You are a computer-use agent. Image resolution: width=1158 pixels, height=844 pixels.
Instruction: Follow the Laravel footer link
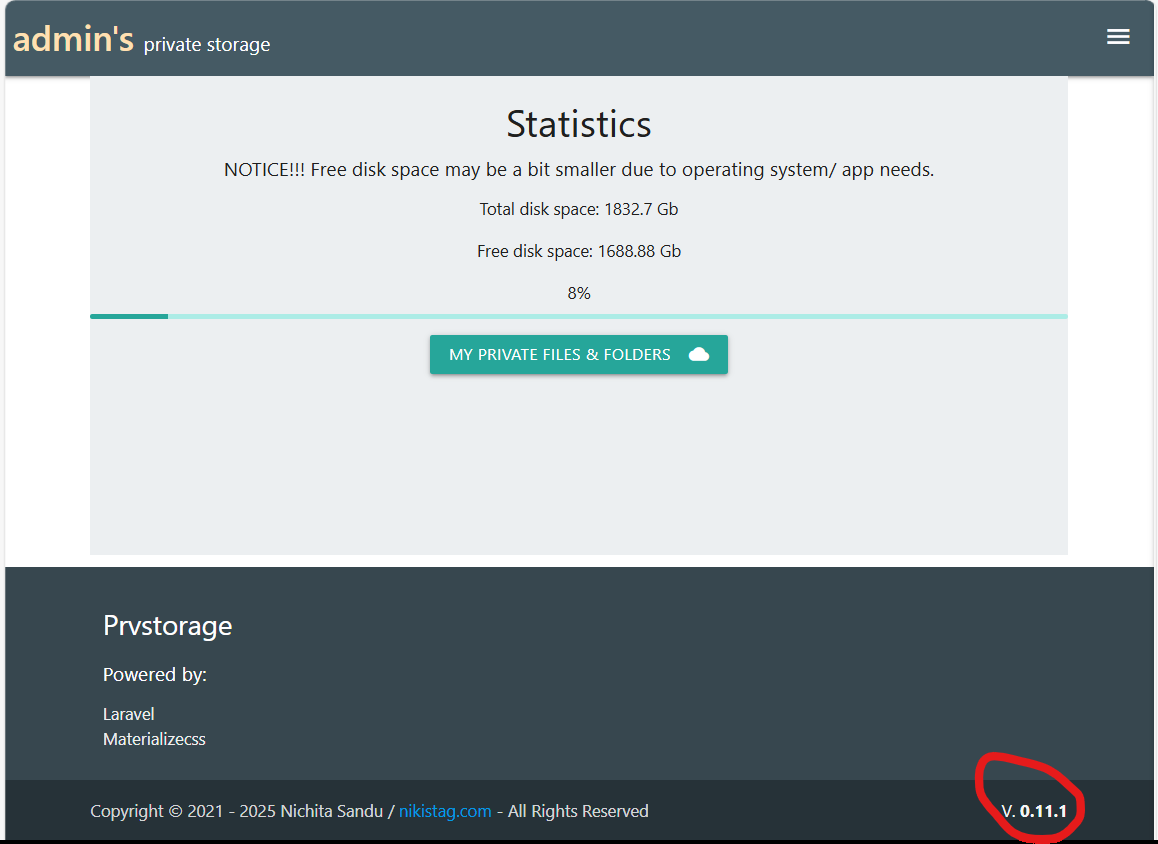coord(129,714)
